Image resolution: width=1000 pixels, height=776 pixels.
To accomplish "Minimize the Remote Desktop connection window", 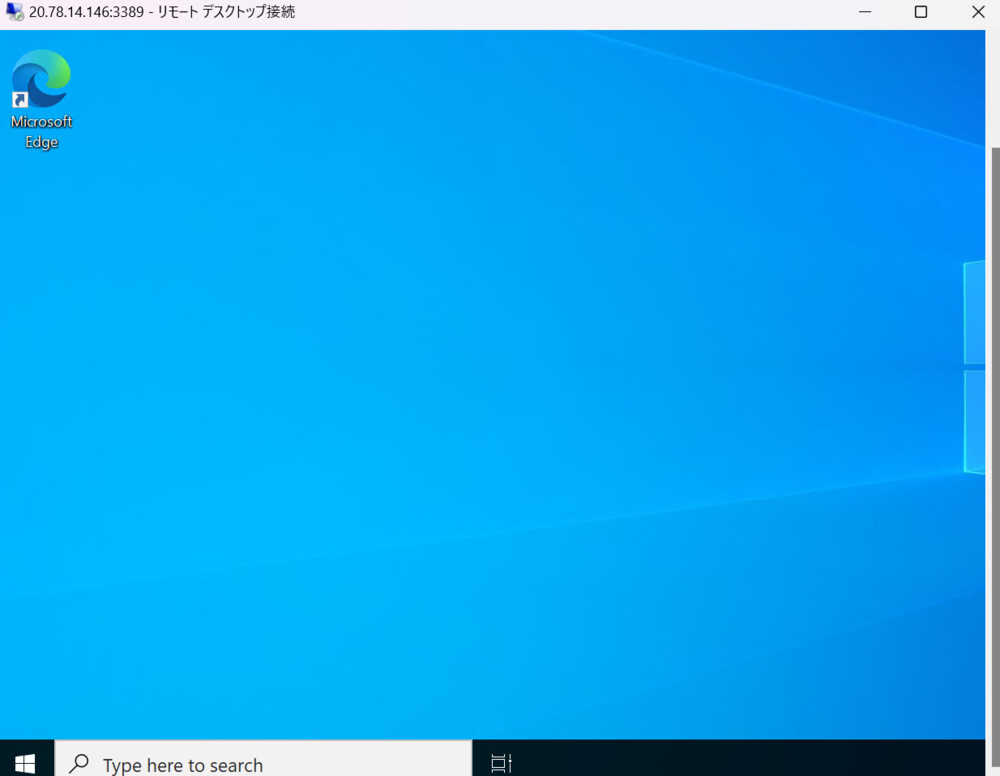I will click(x=865, y=12).
